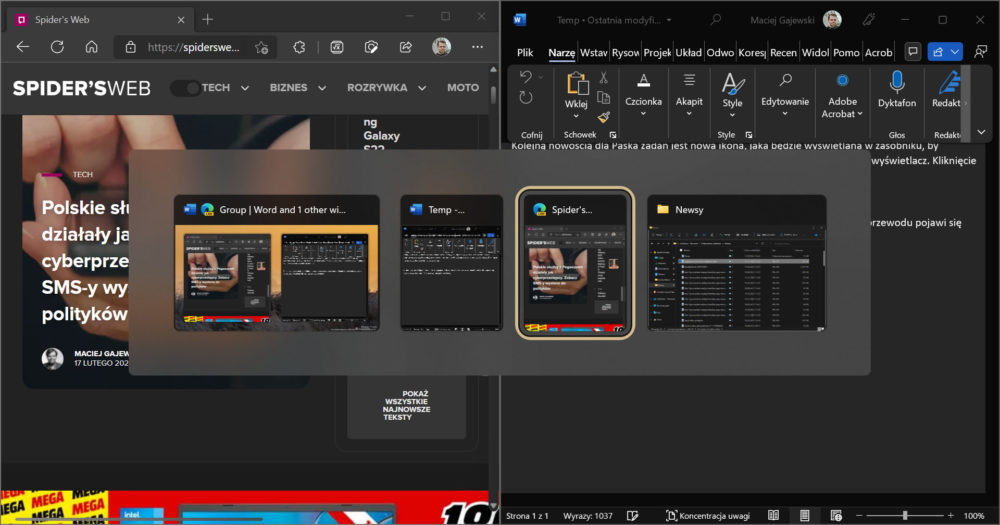Image resolution: width=1000 pixels, height=525 pixels.
Task: Start Dyktafon microphone dictation
Action: pos(897,89)
